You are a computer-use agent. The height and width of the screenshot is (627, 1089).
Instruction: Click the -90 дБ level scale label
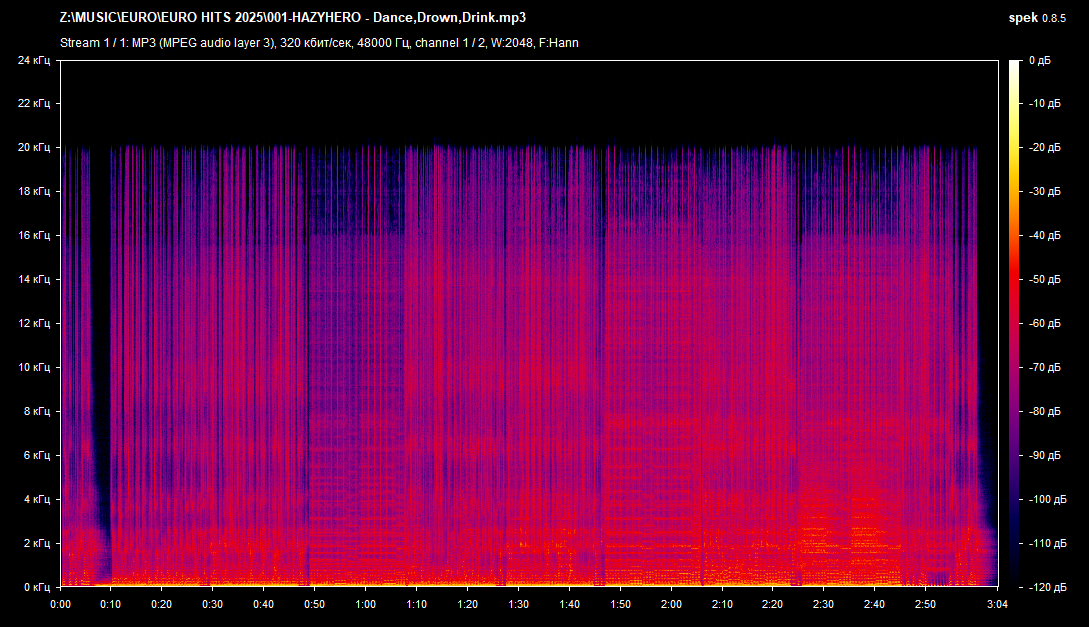click(x=1045, y=455)
